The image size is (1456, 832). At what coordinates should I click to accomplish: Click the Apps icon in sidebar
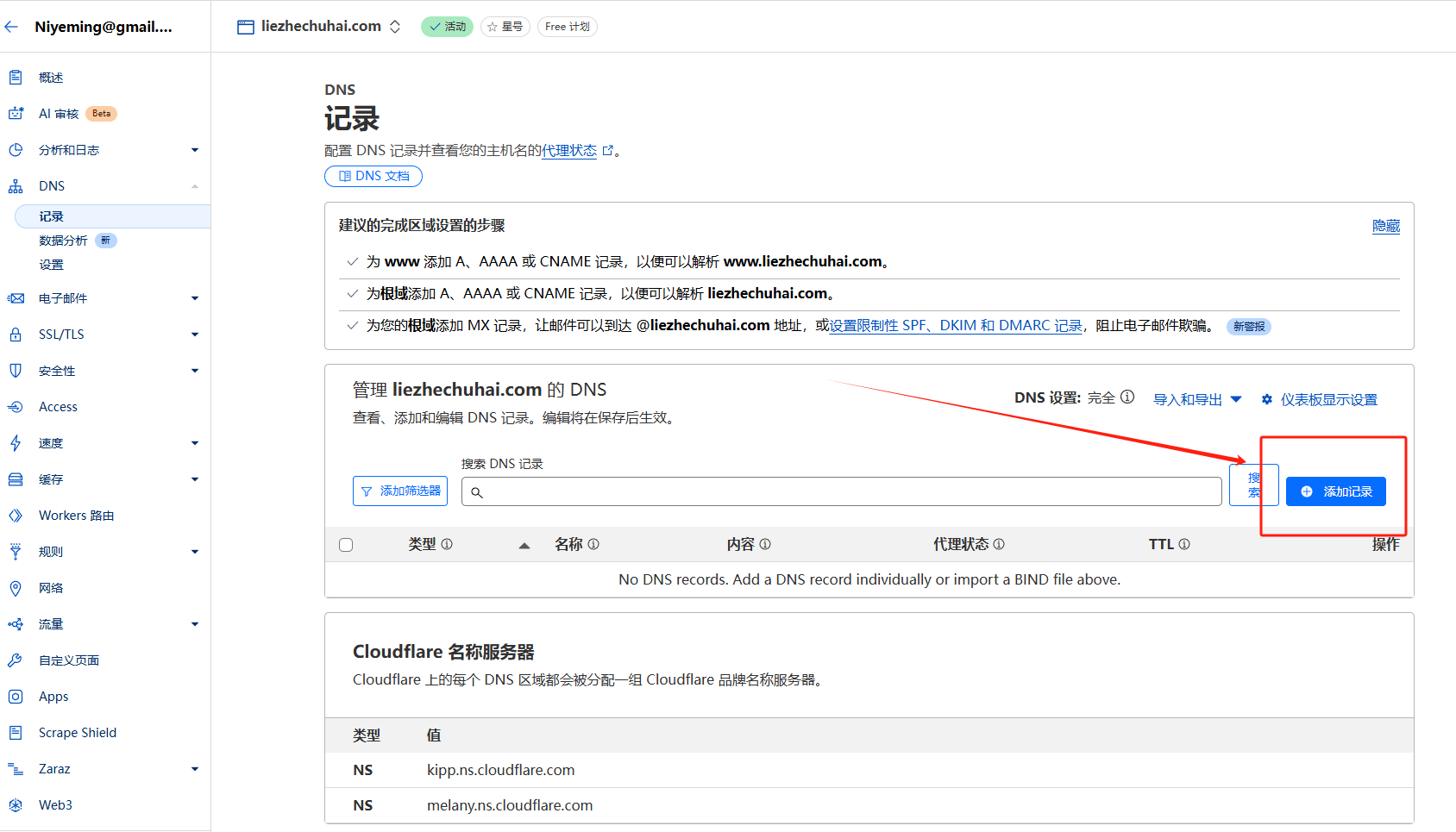pyautogui.click(x=16, y=697)
